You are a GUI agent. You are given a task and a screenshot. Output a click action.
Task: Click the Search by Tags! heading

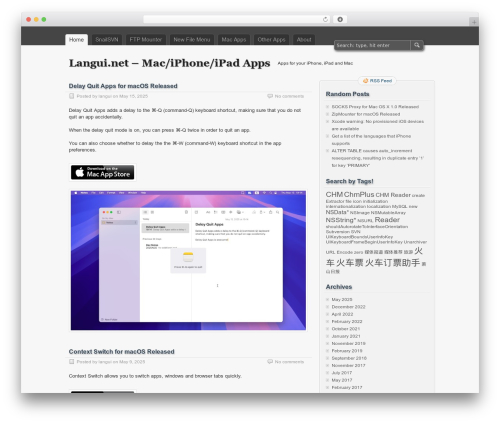349,181
